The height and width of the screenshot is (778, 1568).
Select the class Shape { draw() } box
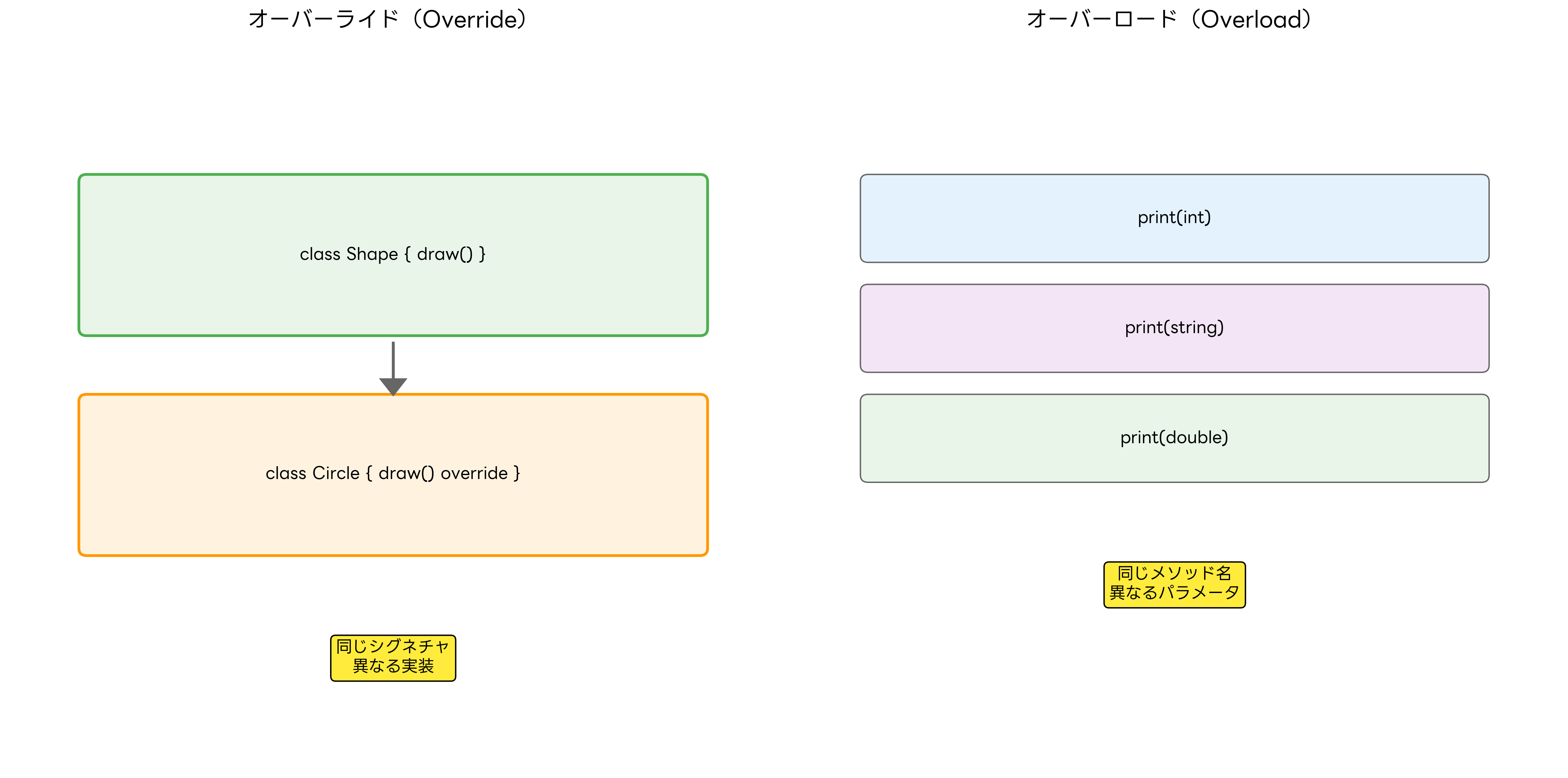click(393, 255)
